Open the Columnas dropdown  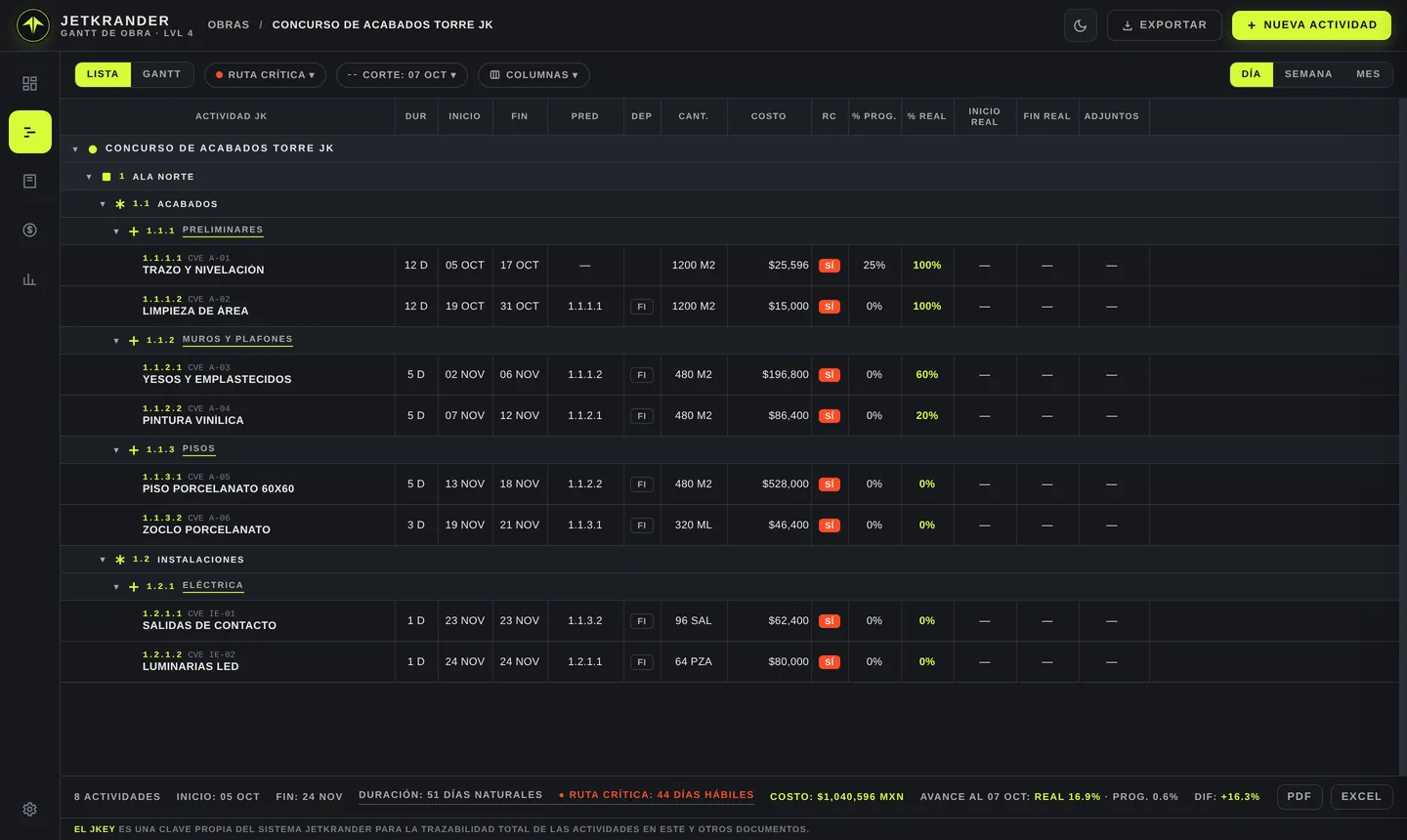point(533,75)
